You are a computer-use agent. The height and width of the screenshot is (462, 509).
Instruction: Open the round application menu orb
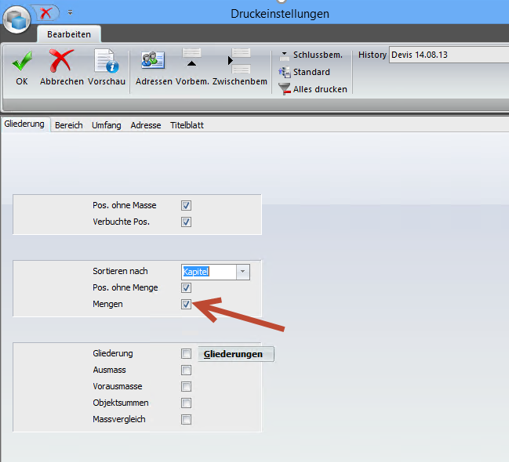pos(17,20)
